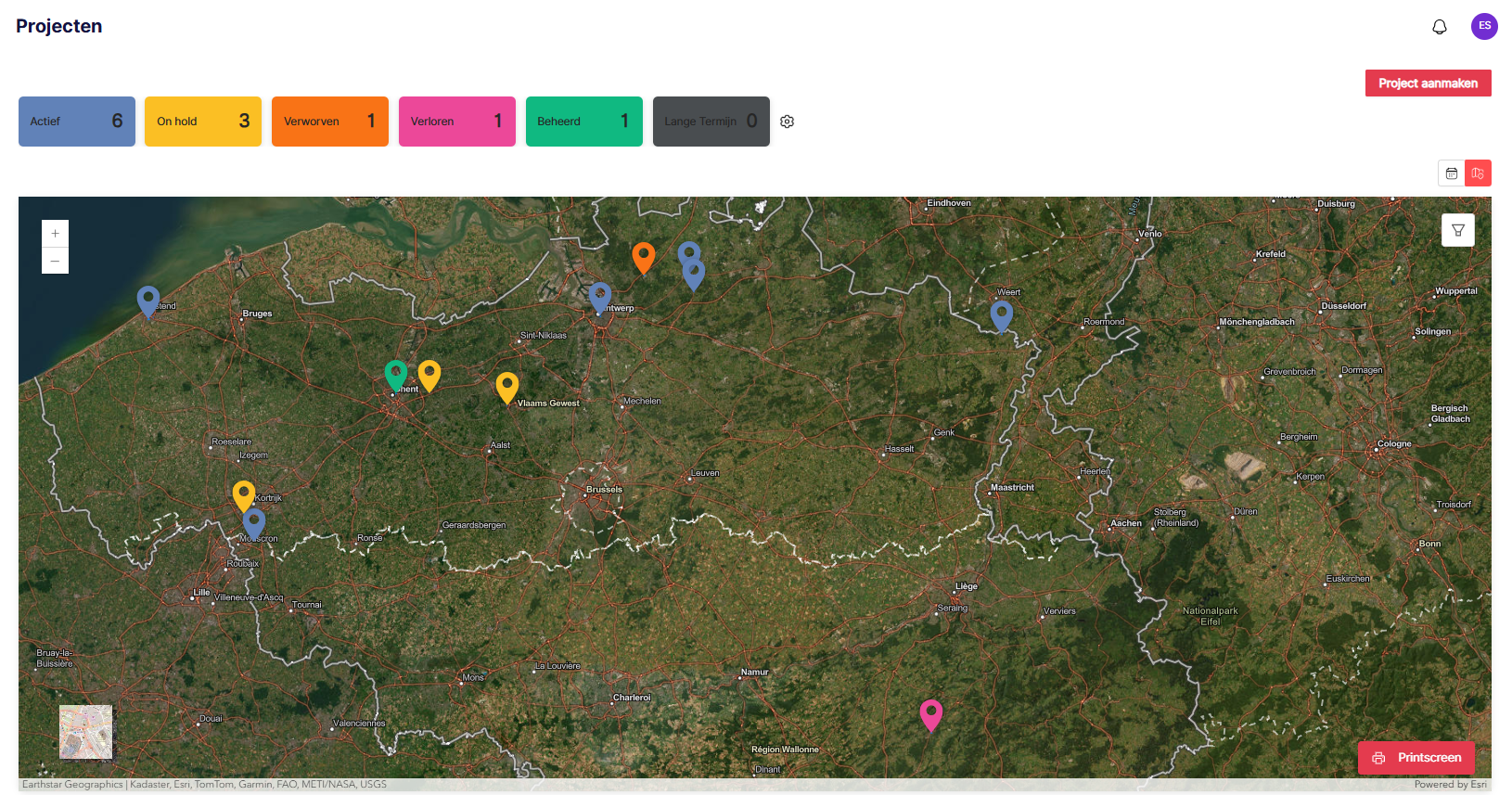Image resolution: width=1512 pixels, height=795 pixels.
Task: Open the map filter funnel
Action: pyautogui.click(x=1458, y=230)
